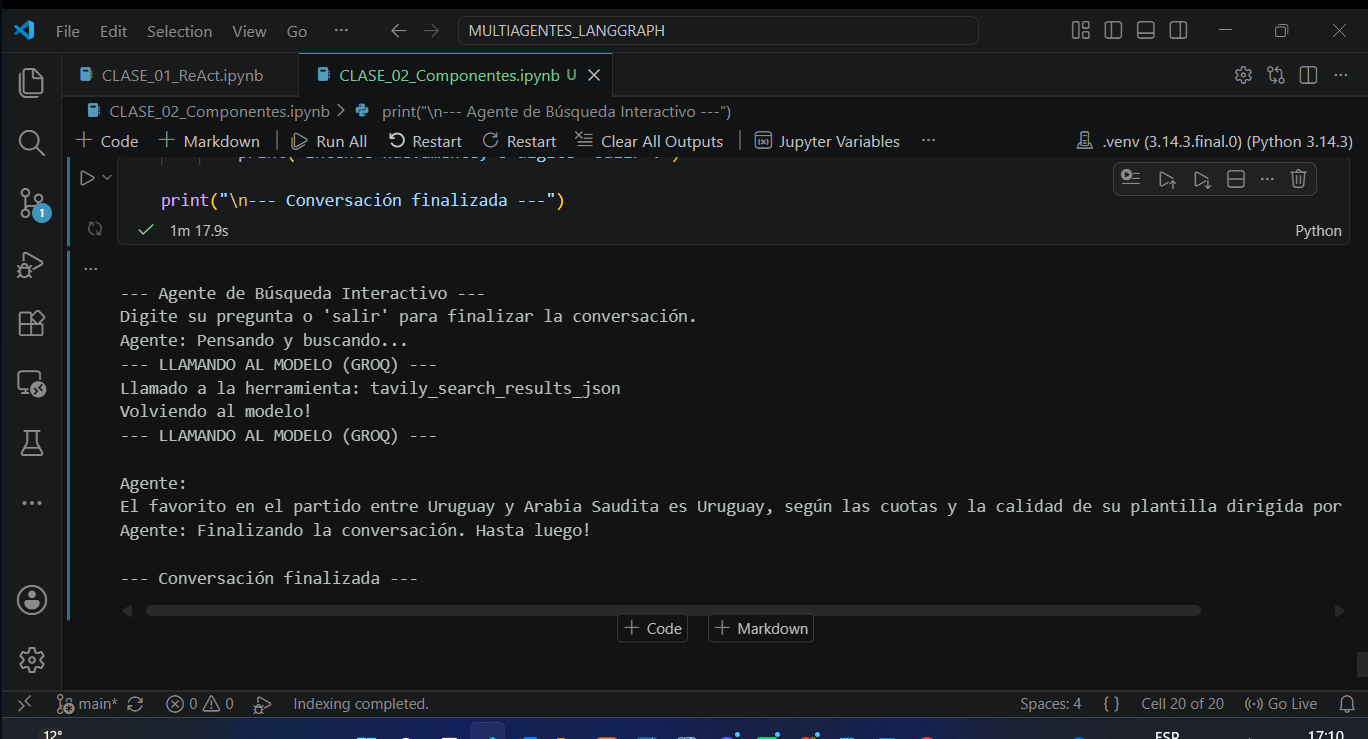Open Jupyter Variables panel
This screenshot has height=739, width=1368.
(827, 141)
